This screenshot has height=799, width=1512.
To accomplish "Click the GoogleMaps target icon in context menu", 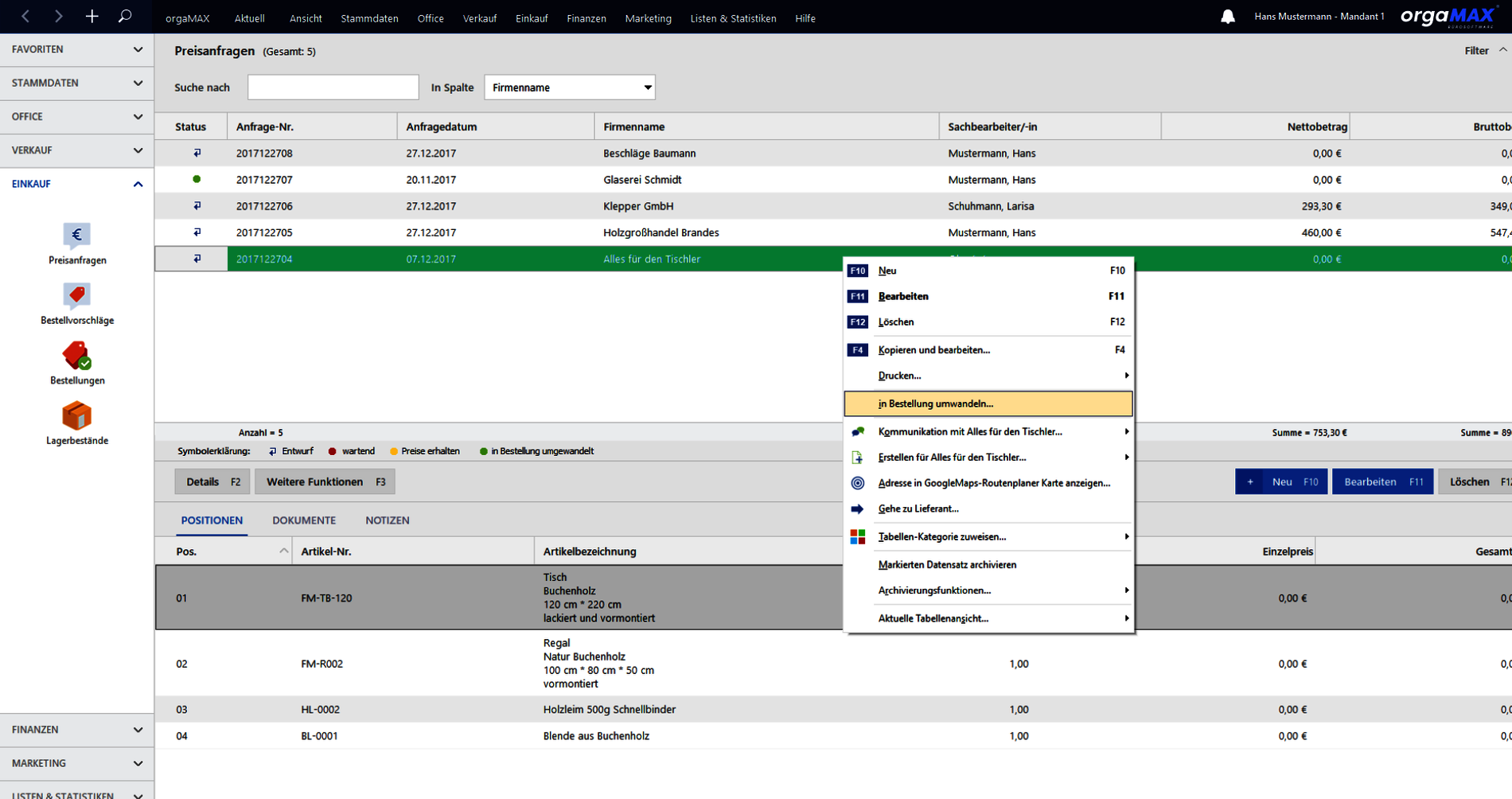I will pos(858,483).
